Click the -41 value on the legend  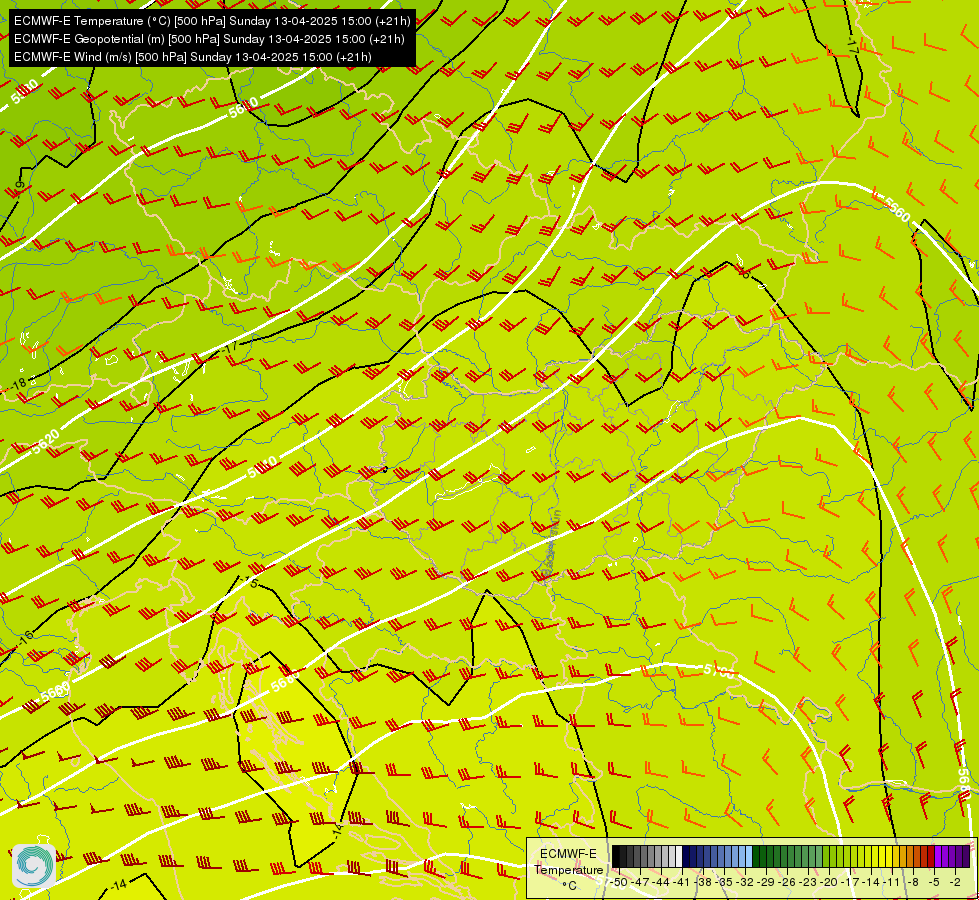[681, 883]
